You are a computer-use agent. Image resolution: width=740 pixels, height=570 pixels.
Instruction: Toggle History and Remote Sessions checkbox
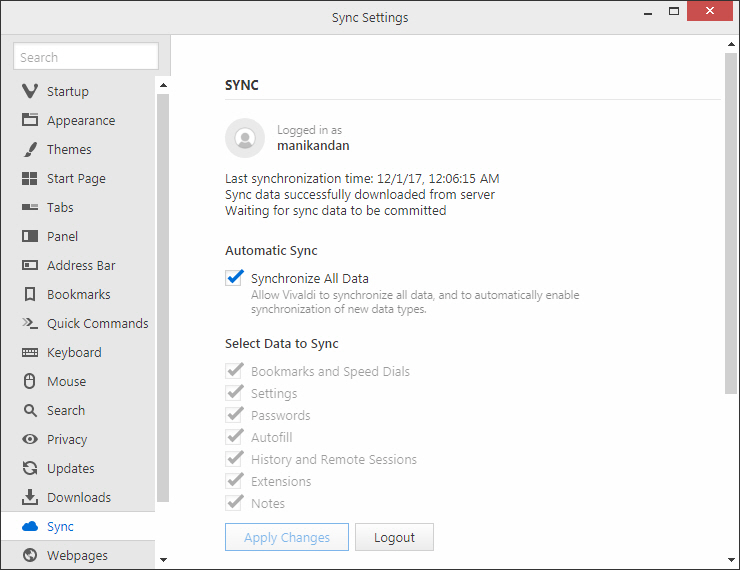[235, 459]
